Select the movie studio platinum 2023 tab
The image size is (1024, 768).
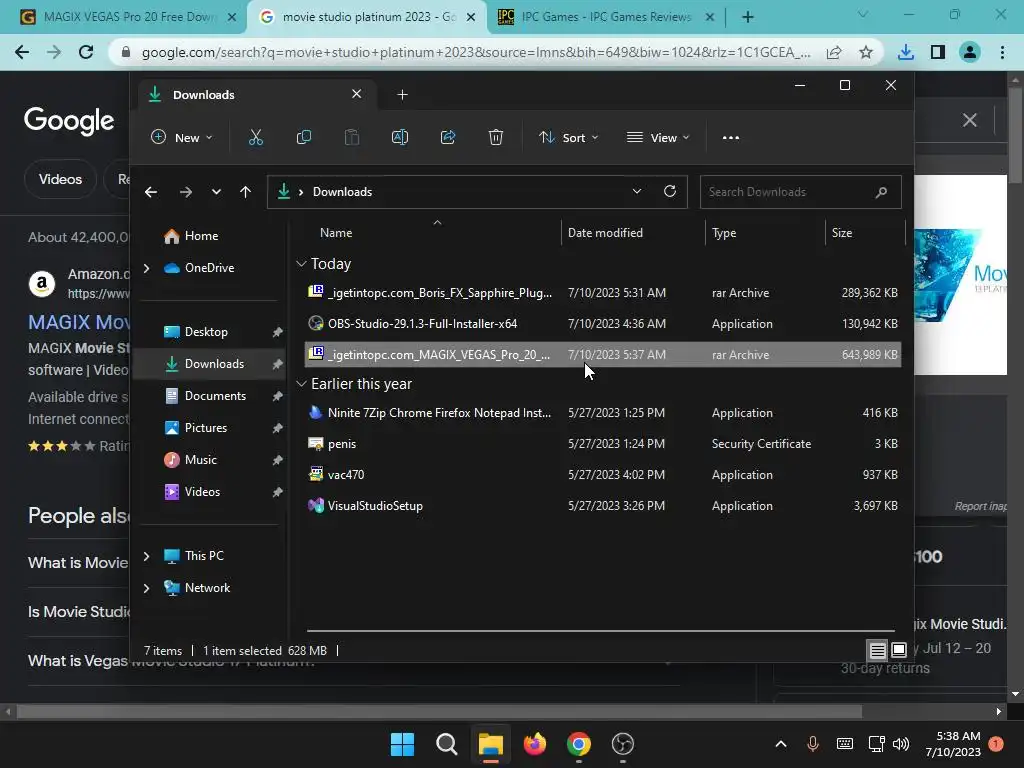point(367,17)
